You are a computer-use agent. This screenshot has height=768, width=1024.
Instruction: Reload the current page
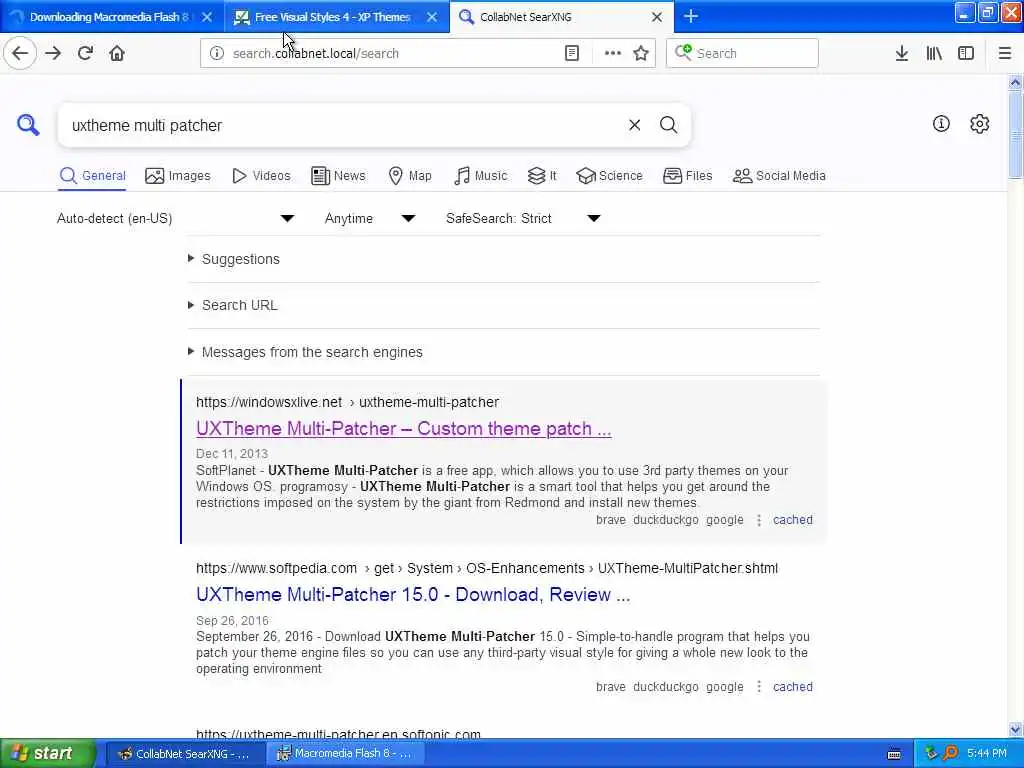click(85, 53)
